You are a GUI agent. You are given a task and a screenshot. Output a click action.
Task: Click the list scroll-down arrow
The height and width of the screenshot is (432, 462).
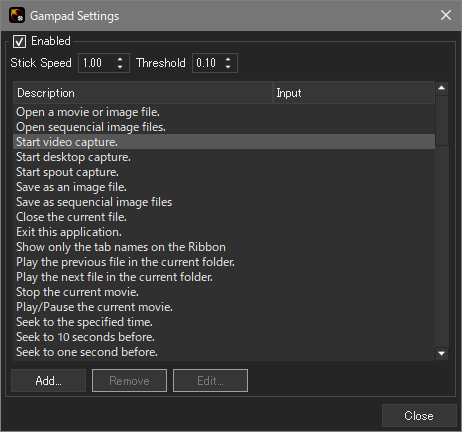click(x=442, y=353)
